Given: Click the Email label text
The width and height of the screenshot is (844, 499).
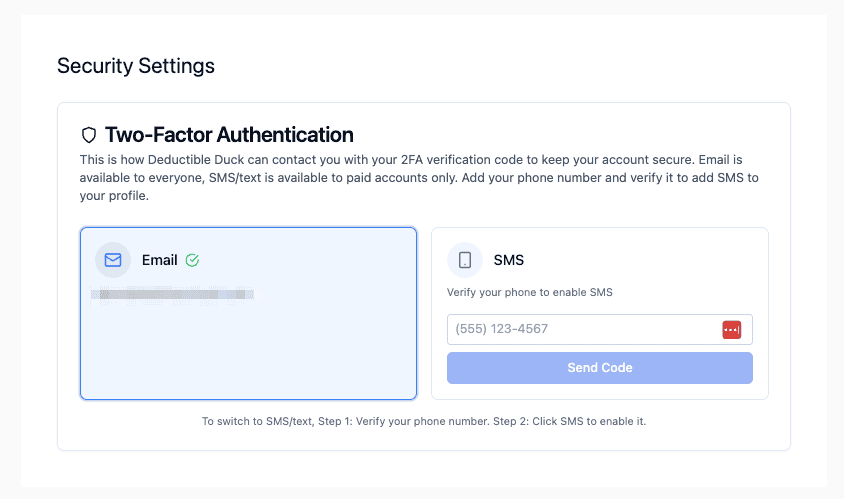Looking at the screenshot, I should 159,260.
